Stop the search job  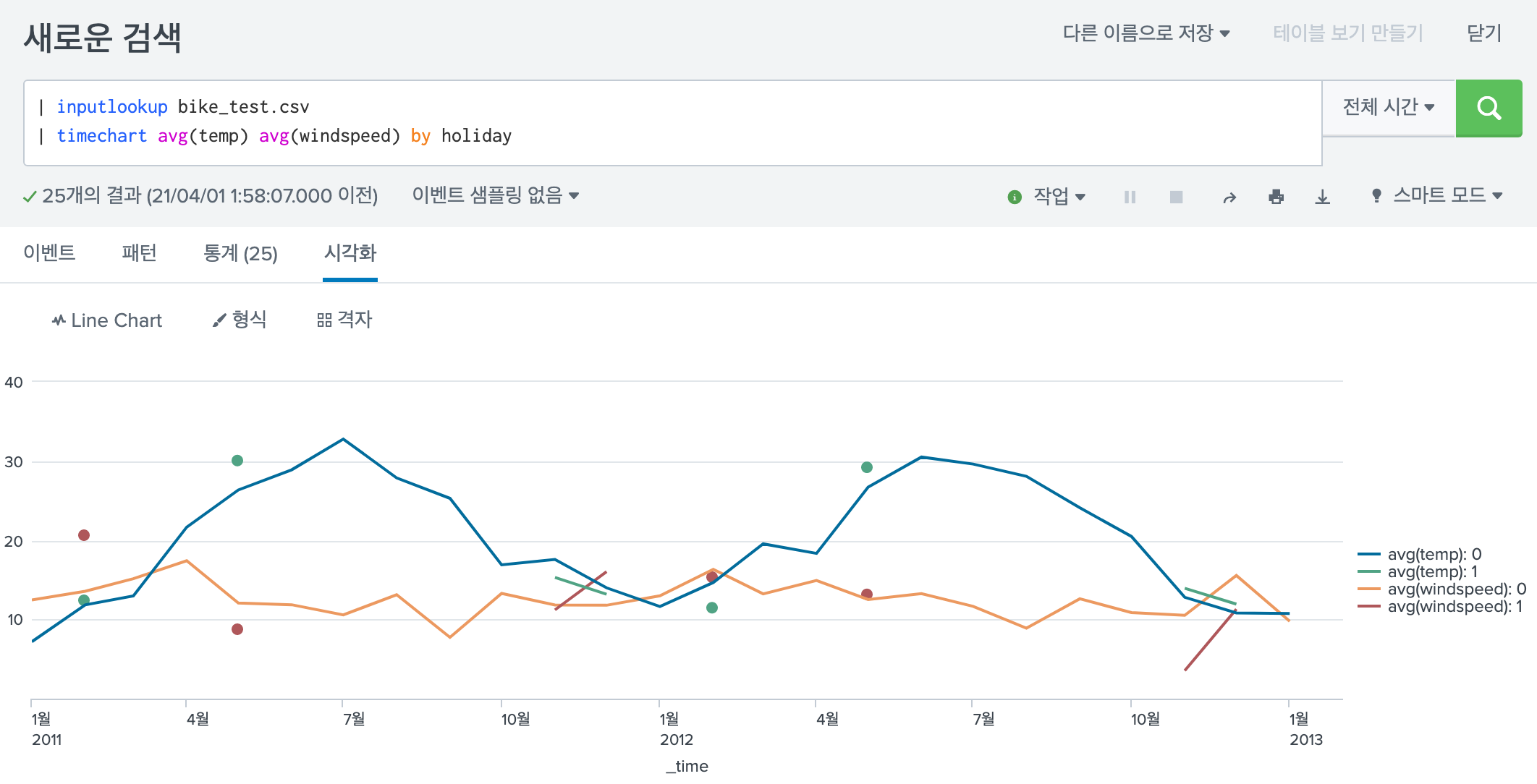pos(1177,197)
